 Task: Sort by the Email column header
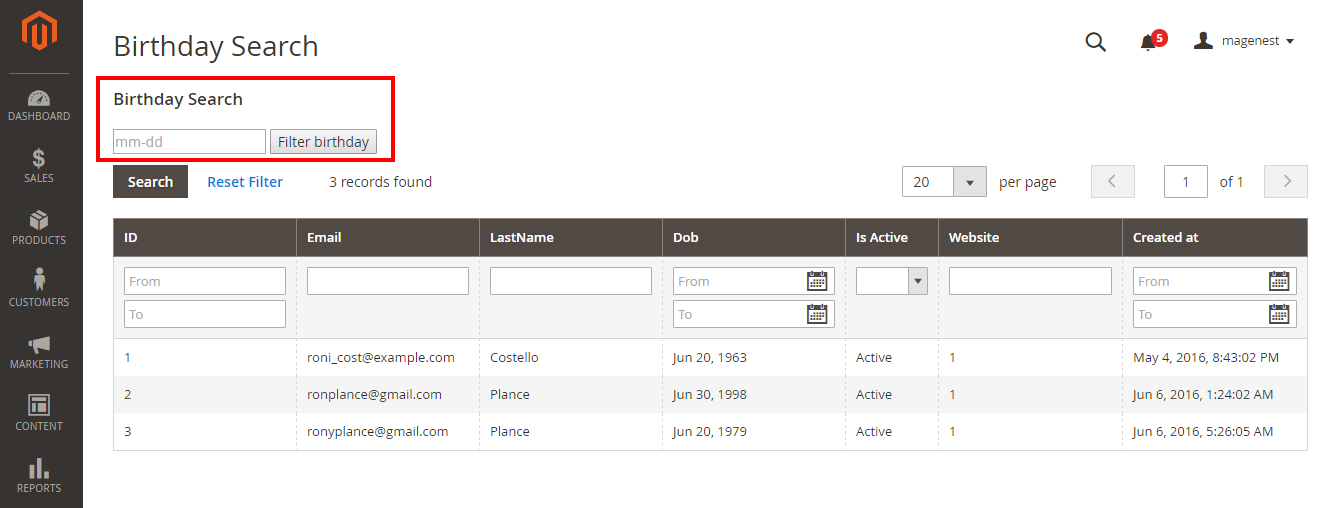324,238
